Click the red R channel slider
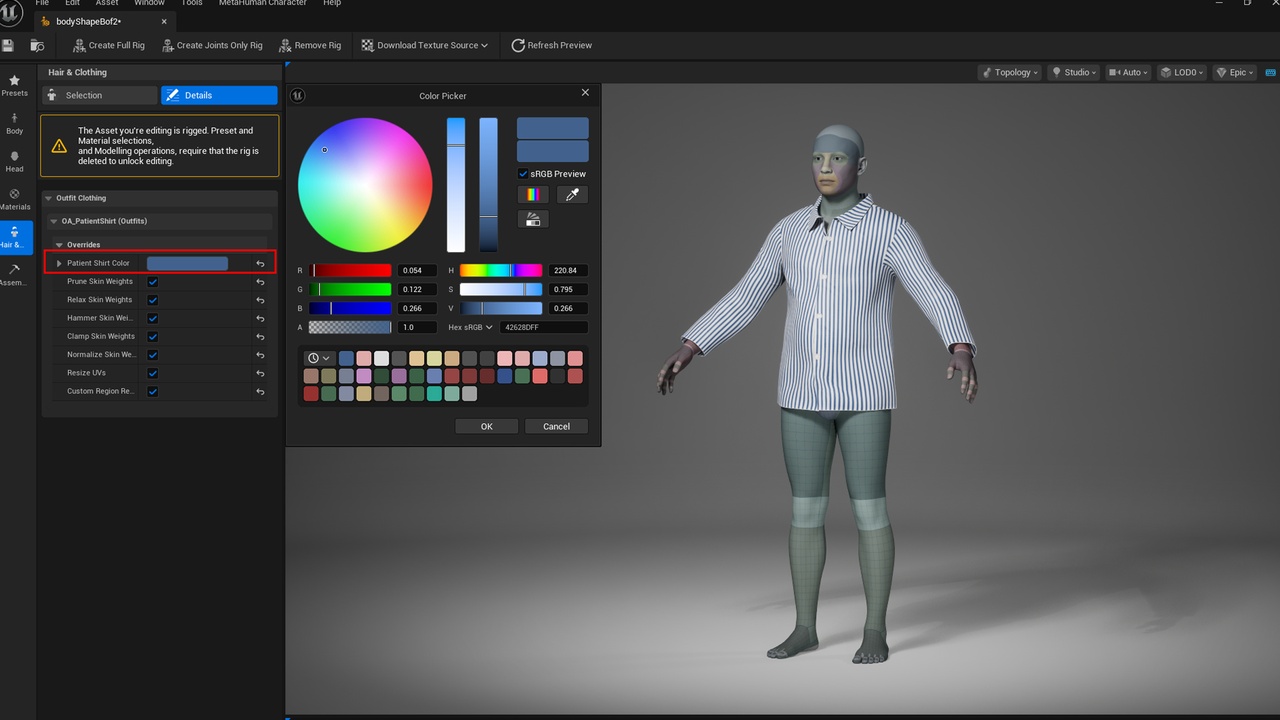 [x=350, y=271]
